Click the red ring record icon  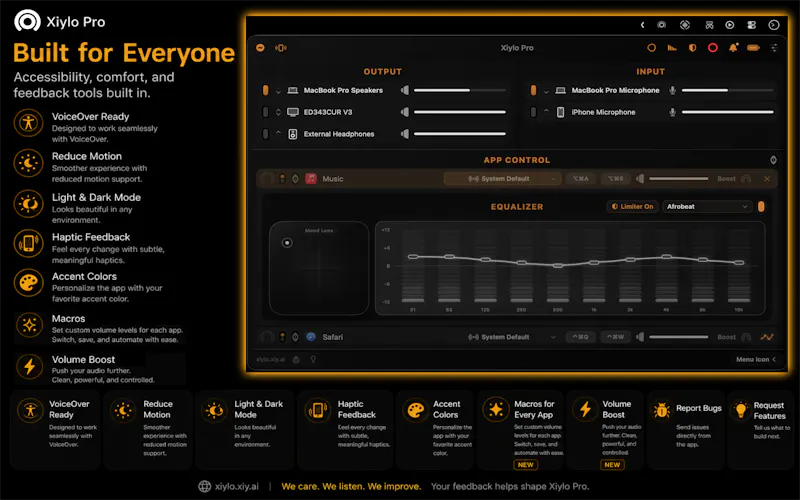713,47
